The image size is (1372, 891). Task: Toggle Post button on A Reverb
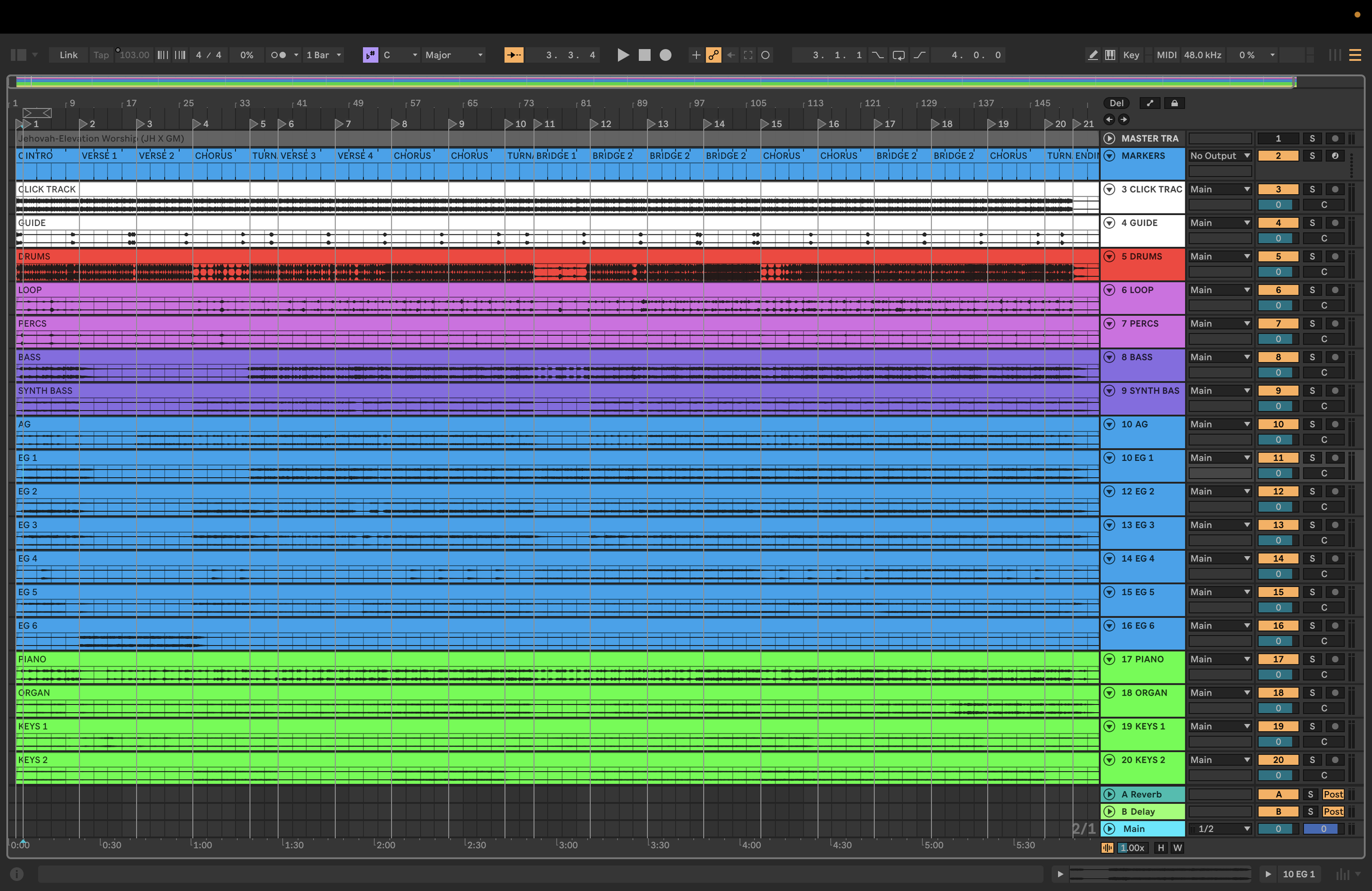coord(1333,794)
